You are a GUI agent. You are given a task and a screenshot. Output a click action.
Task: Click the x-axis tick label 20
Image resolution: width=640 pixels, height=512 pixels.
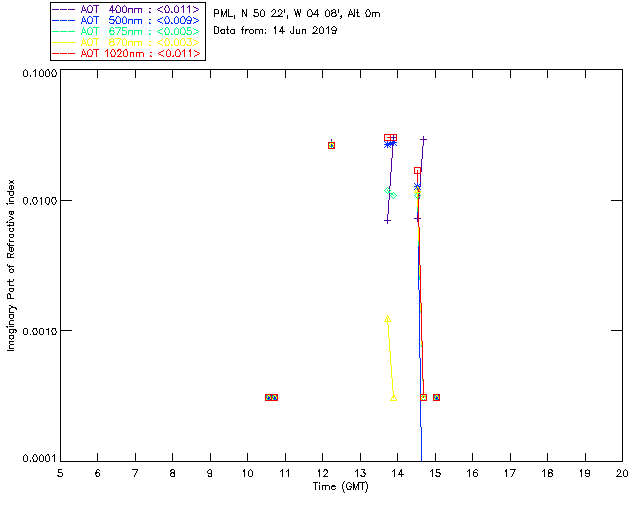coord(622,473)
